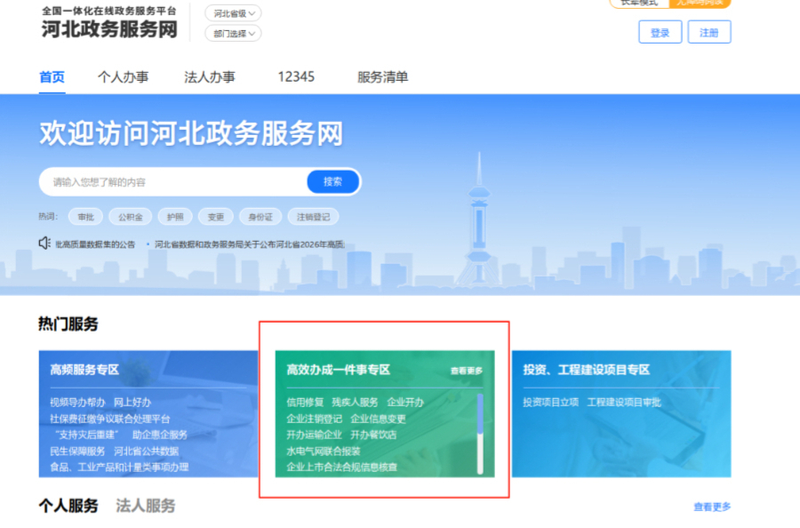The width and height of the screenshot is (800, 528).
Task: Open the 服务清单 navigation tab
Action: click(382, 77)
